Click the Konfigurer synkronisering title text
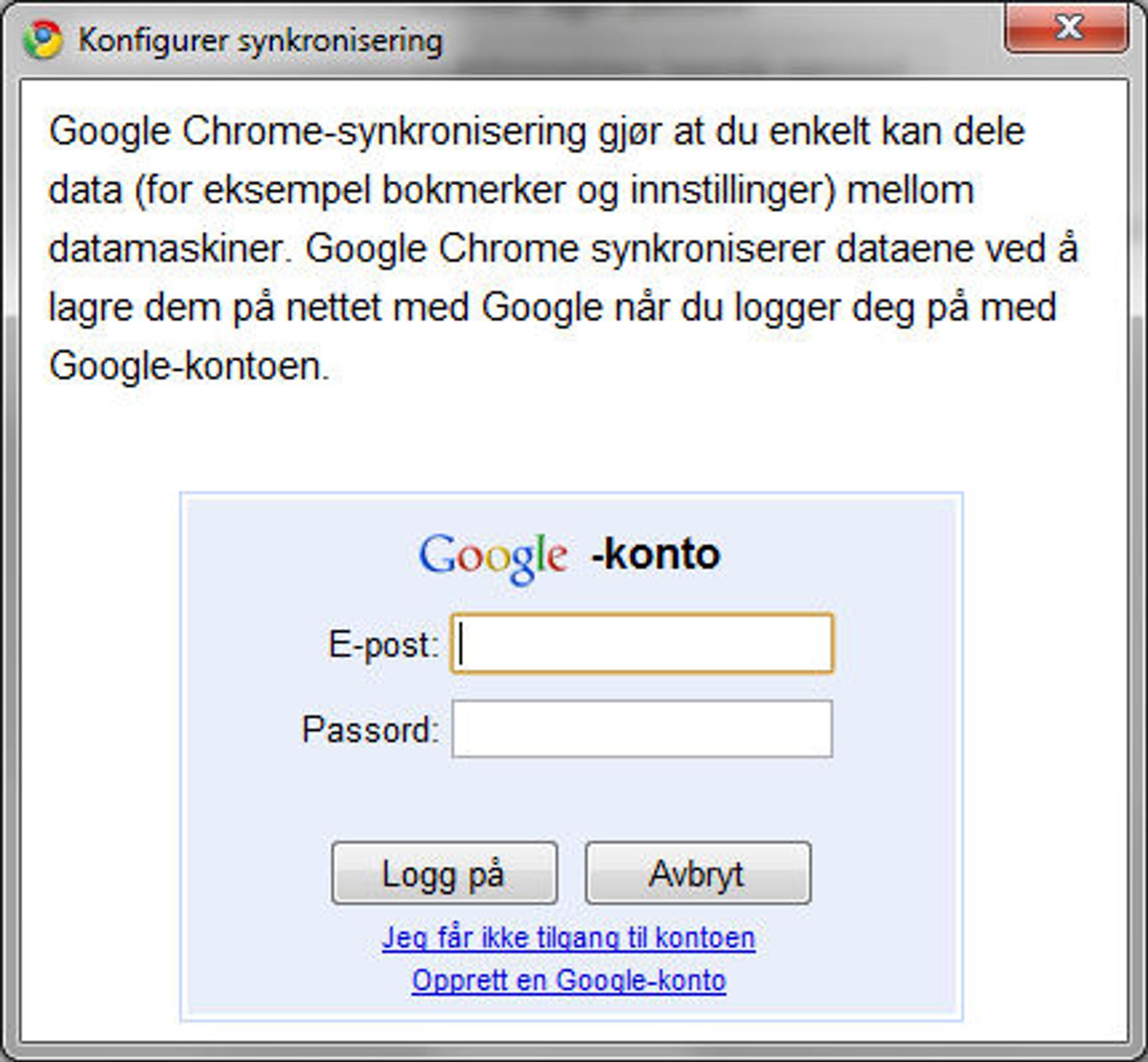1148x1062 pixels. 261,41
